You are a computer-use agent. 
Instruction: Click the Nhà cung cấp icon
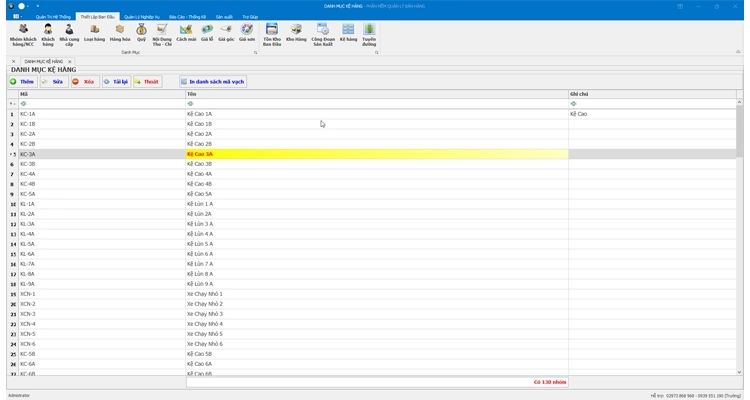click(x=69, y=34)
